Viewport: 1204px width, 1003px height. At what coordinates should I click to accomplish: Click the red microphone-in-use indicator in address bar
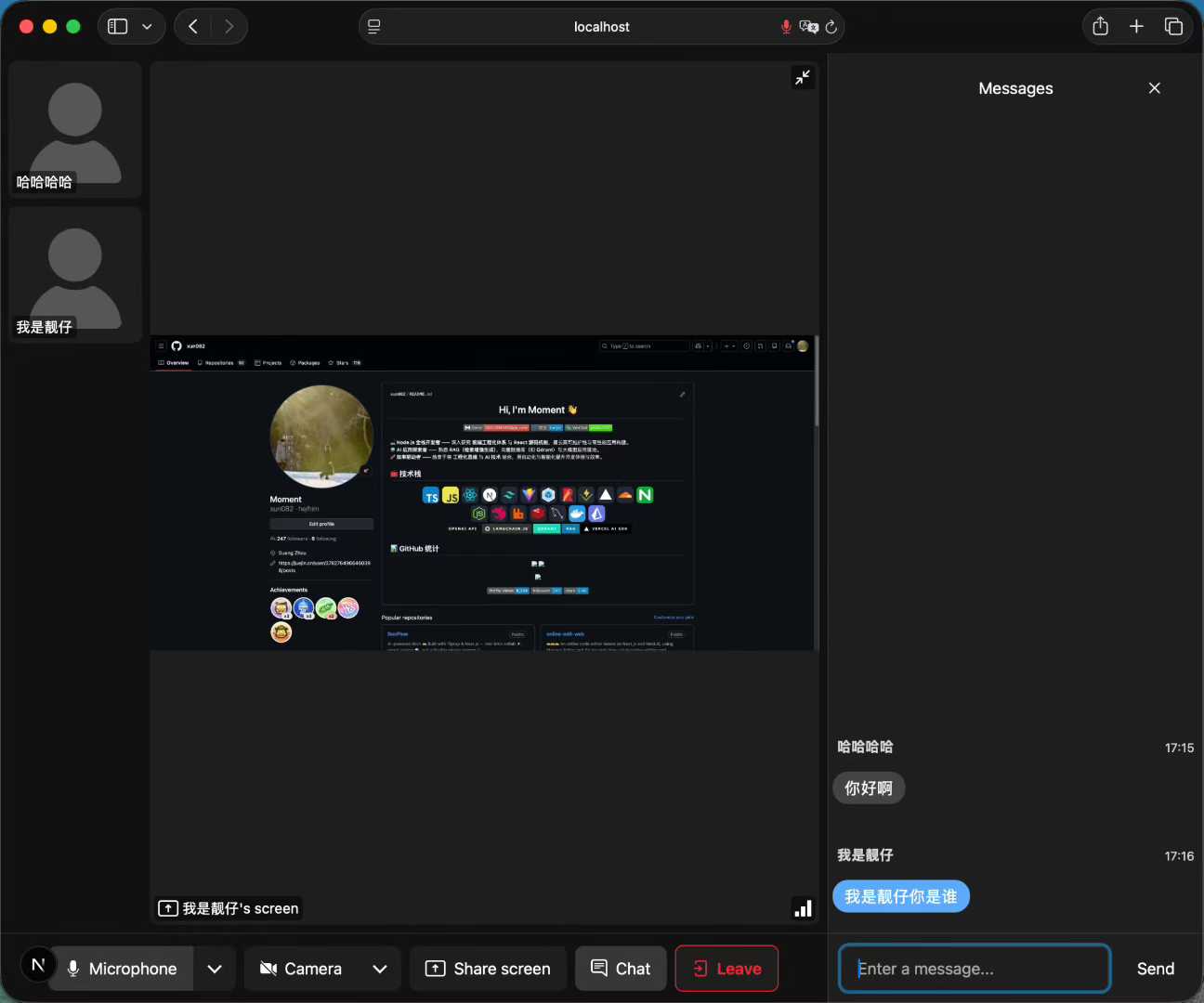coord(786,27)
